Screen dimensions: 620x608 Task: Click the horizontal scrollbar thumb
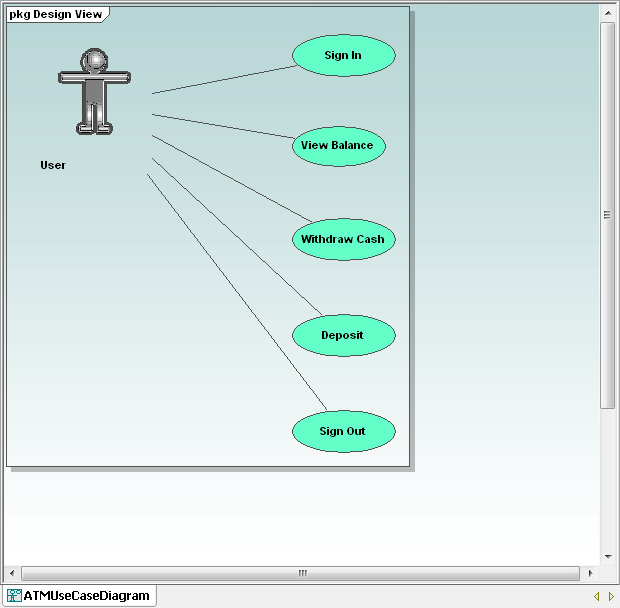(x=301, y=573)
